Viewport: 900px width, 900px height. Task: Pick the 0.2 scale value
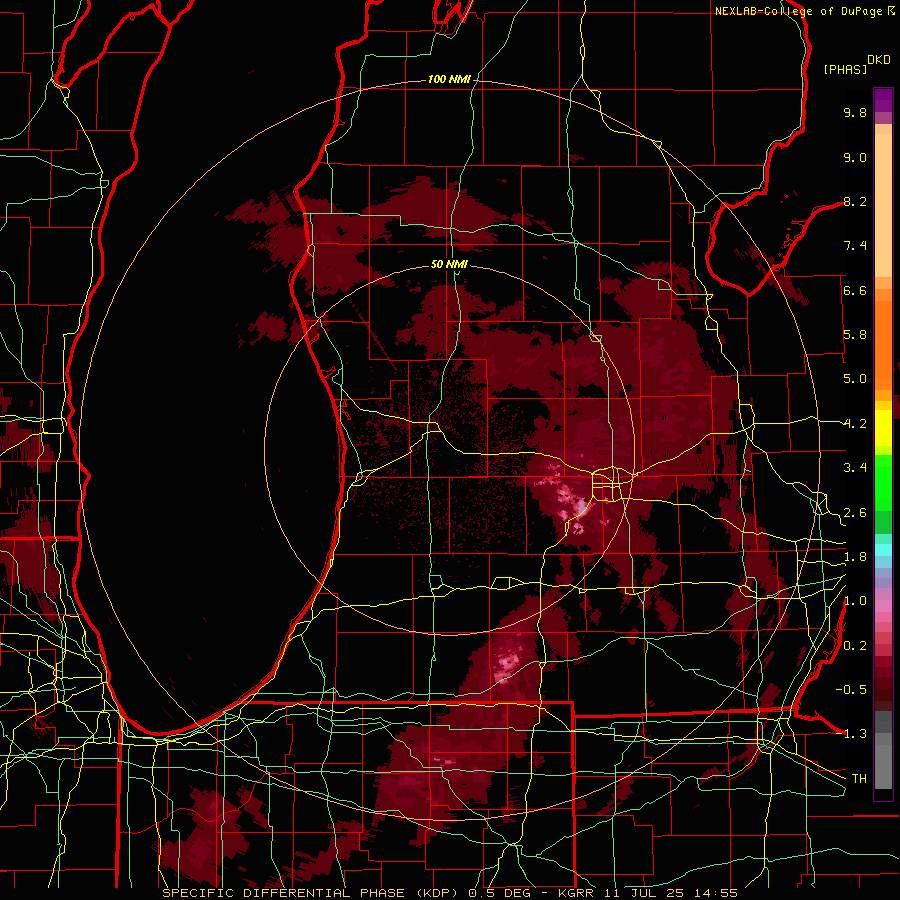(x=855, y=646)
